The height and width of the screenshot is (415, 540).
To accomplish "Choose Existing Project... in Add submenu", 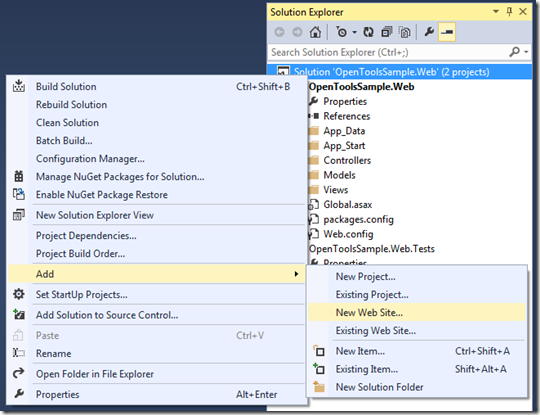I will (x=417, y=294).
